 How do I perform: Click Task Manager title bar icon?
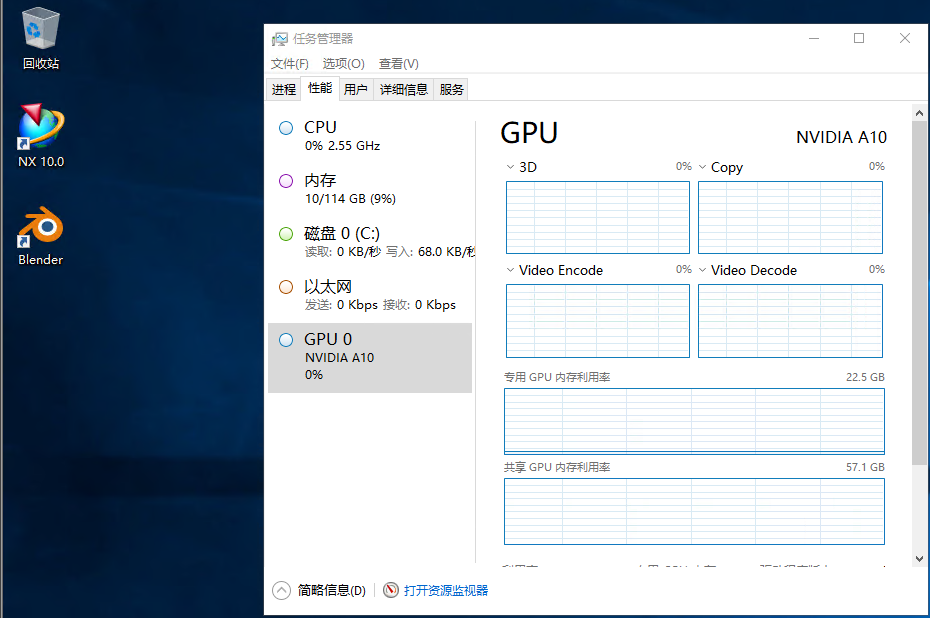click(x=279, y=39)
